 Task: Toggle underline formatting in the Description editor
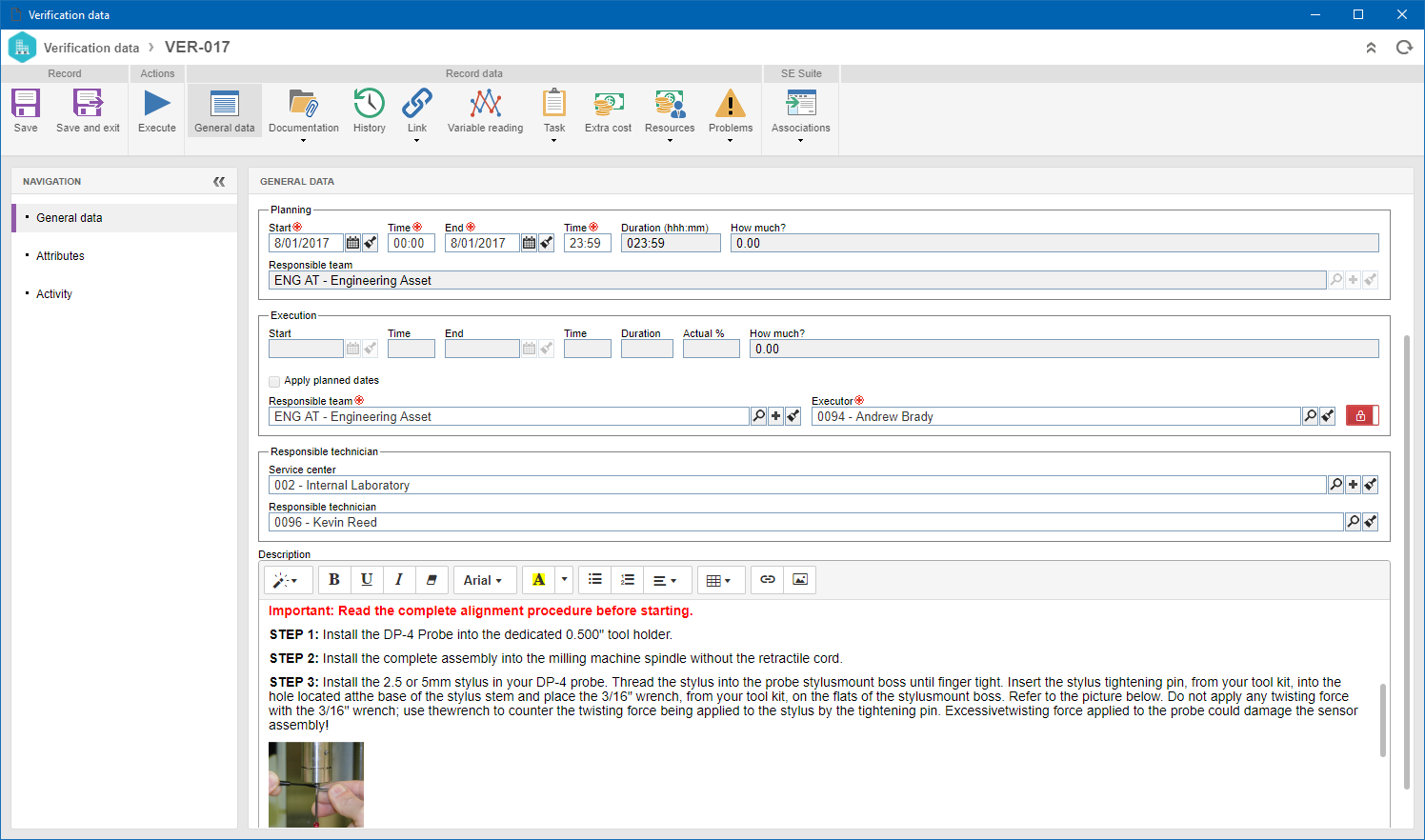click(367, 580)
